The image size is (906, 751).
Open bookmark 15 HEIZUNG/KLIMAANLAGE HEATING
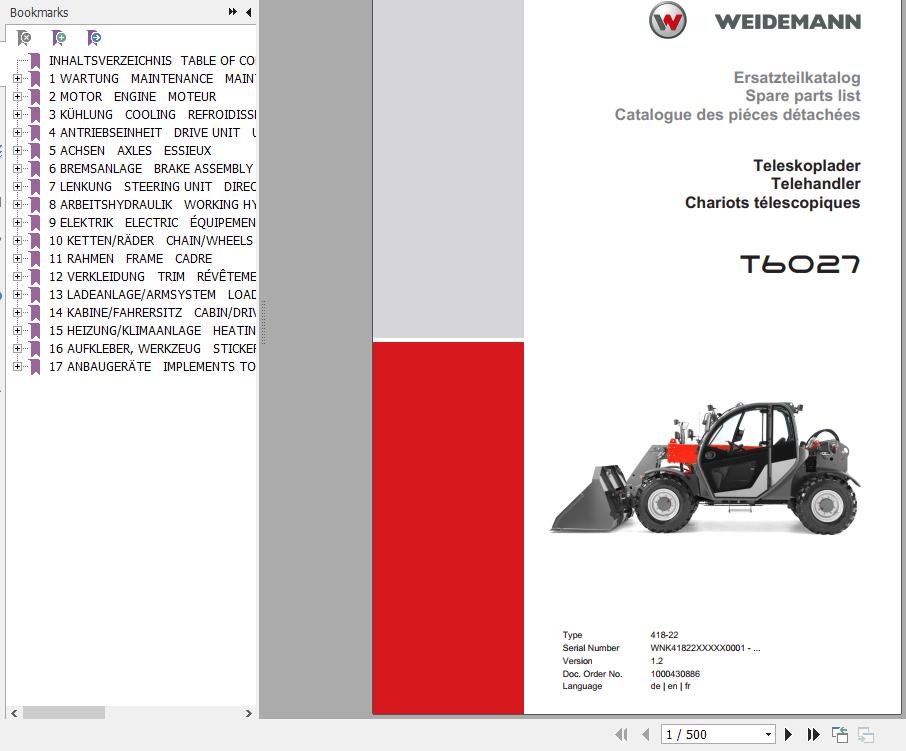coord(153,330)
